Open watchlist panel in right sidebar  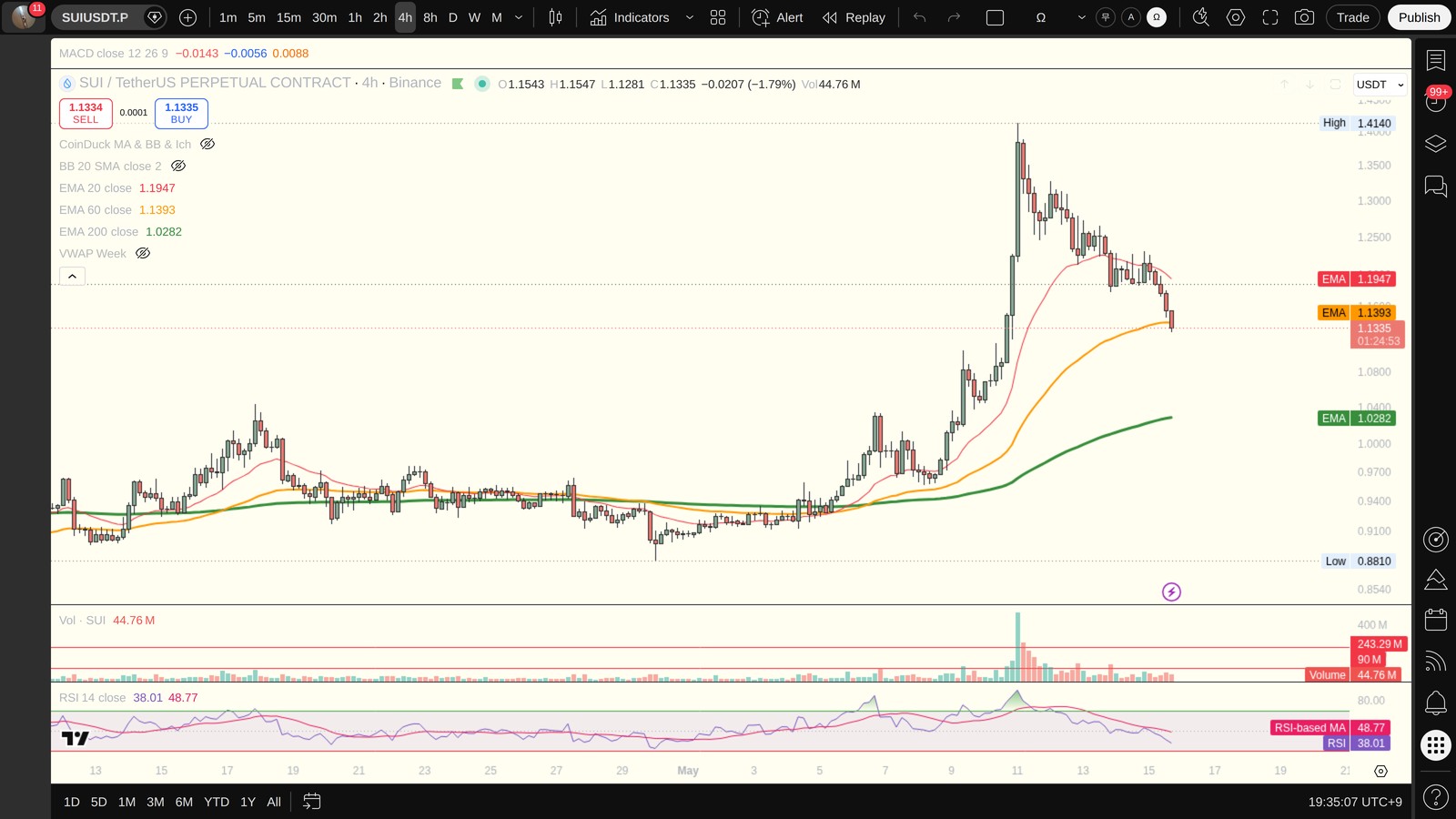tap(1436, 61)
